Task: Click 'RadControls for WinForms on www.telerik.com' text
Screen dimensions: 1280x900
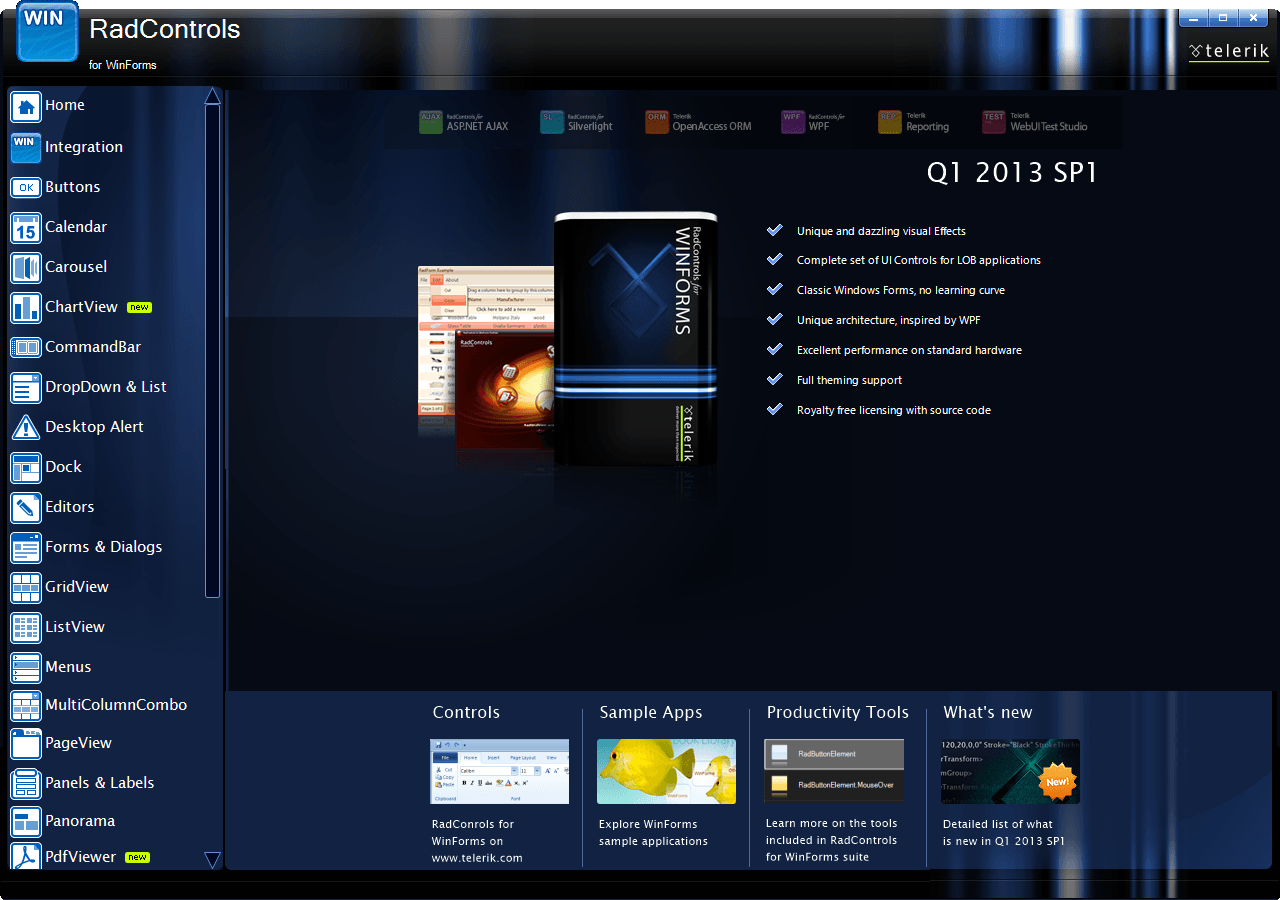Action: pos(477,841)
